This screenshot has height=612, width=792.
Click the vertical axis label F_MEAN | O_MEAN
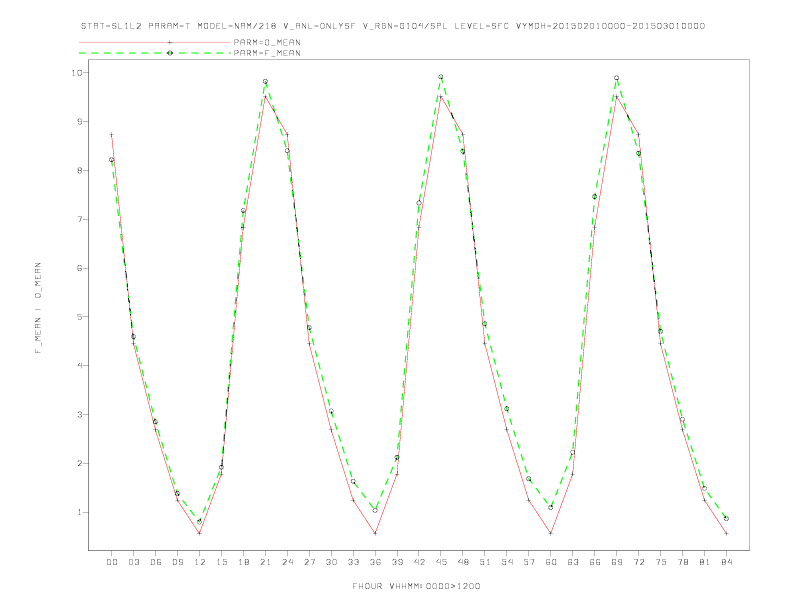pyautogui.click(x=38, y=308)
